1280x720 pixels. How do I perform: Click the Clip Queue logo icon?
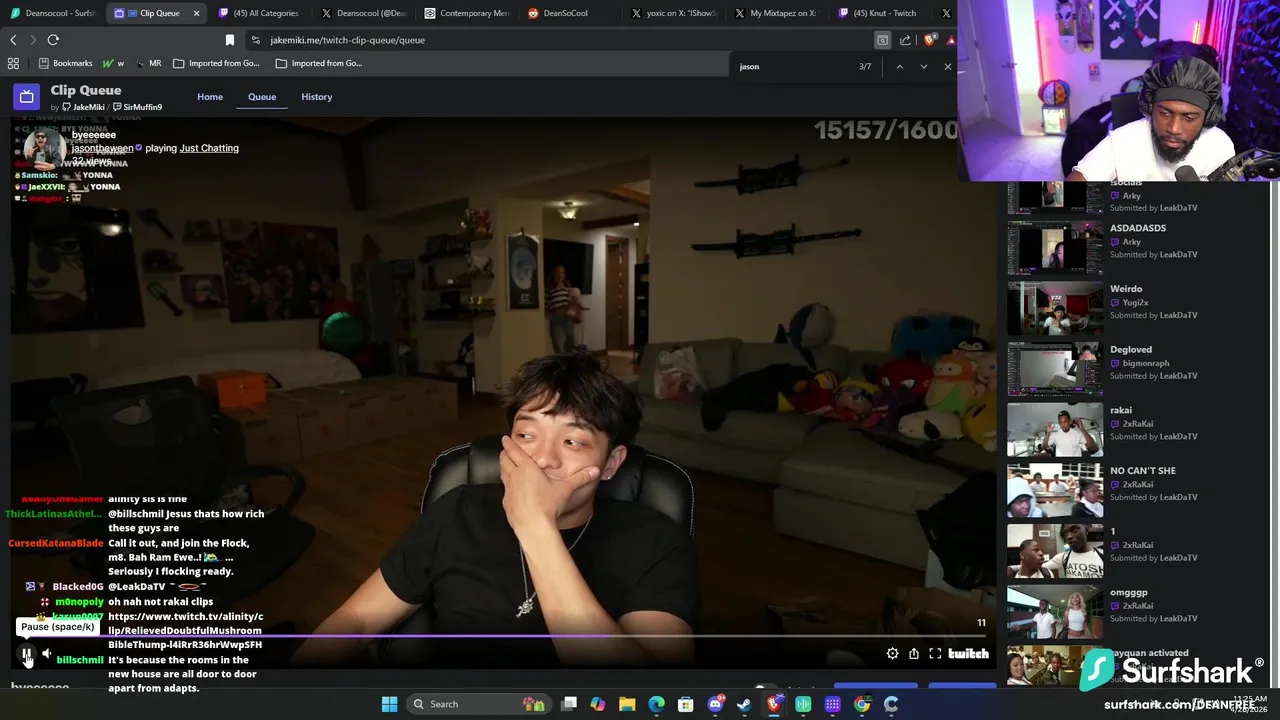[x=26, y=97]
